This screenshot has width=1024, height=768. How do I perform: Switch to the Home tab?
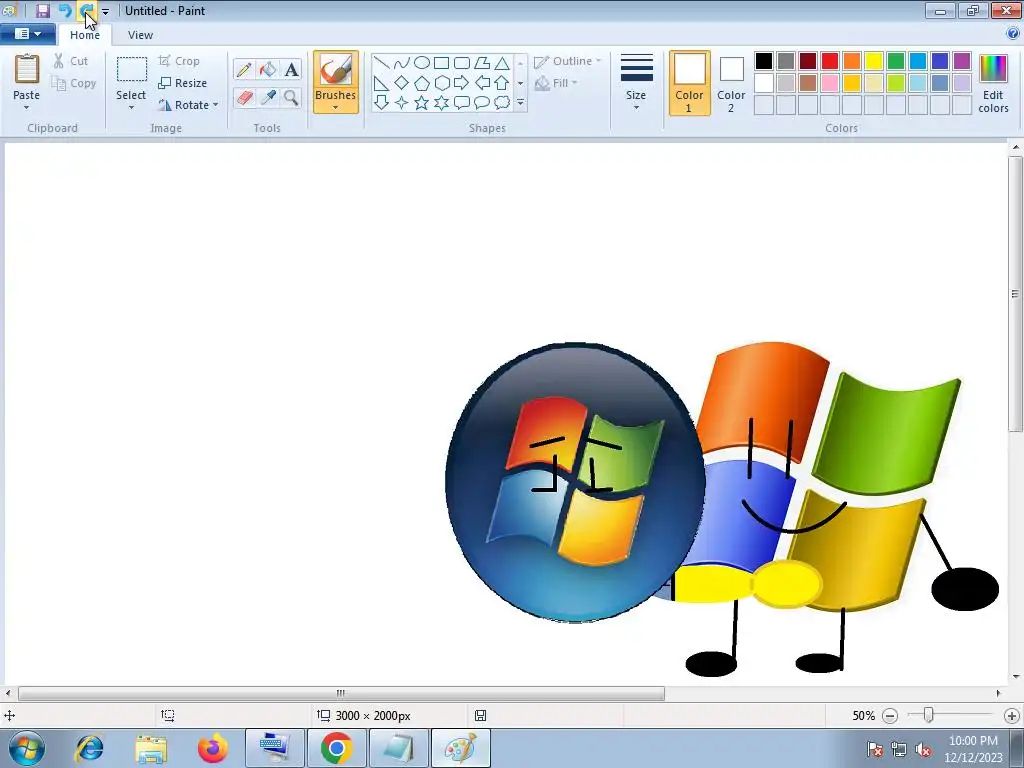pos(85,35)
